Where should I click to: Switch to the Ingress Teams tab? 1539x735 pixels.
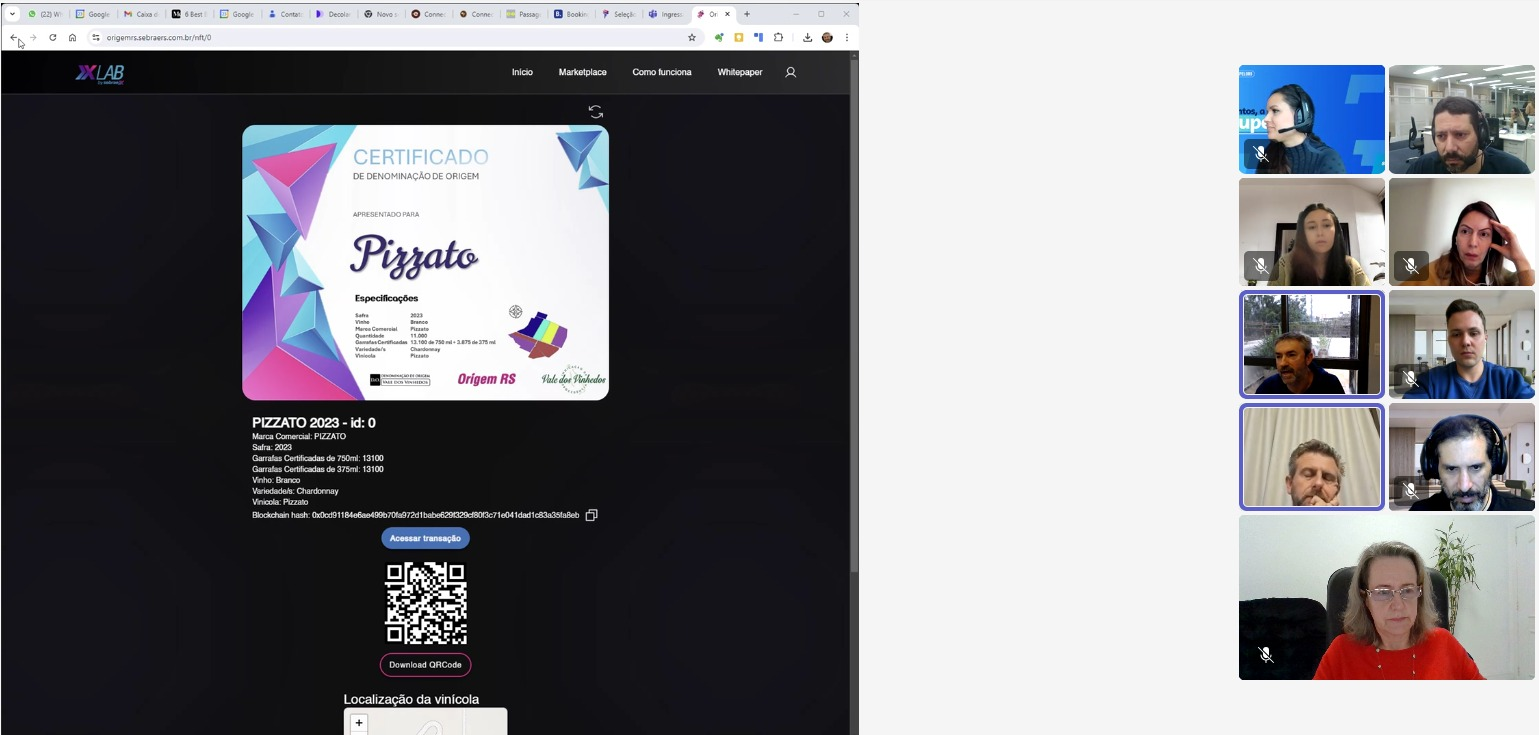pyautogui.click(x=667, y=14)
